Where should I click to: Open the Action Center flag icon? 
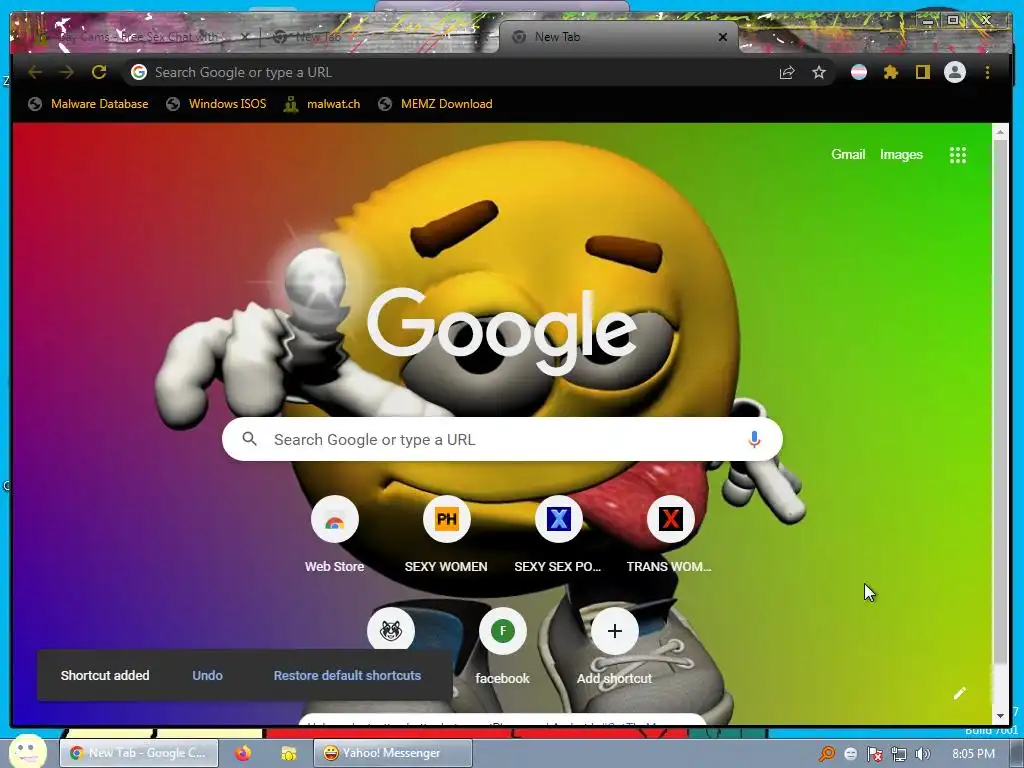(x=874, y=754)
